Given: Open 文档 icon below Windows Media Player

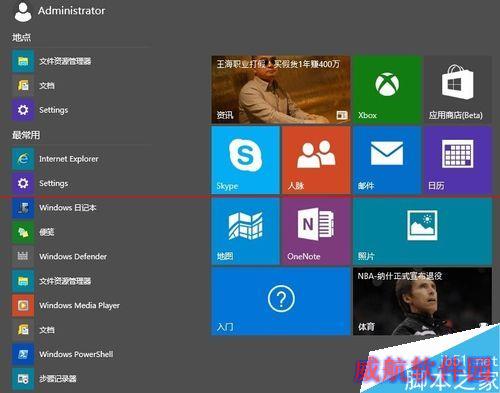Looking at the screenshot, I should [23, 330].
